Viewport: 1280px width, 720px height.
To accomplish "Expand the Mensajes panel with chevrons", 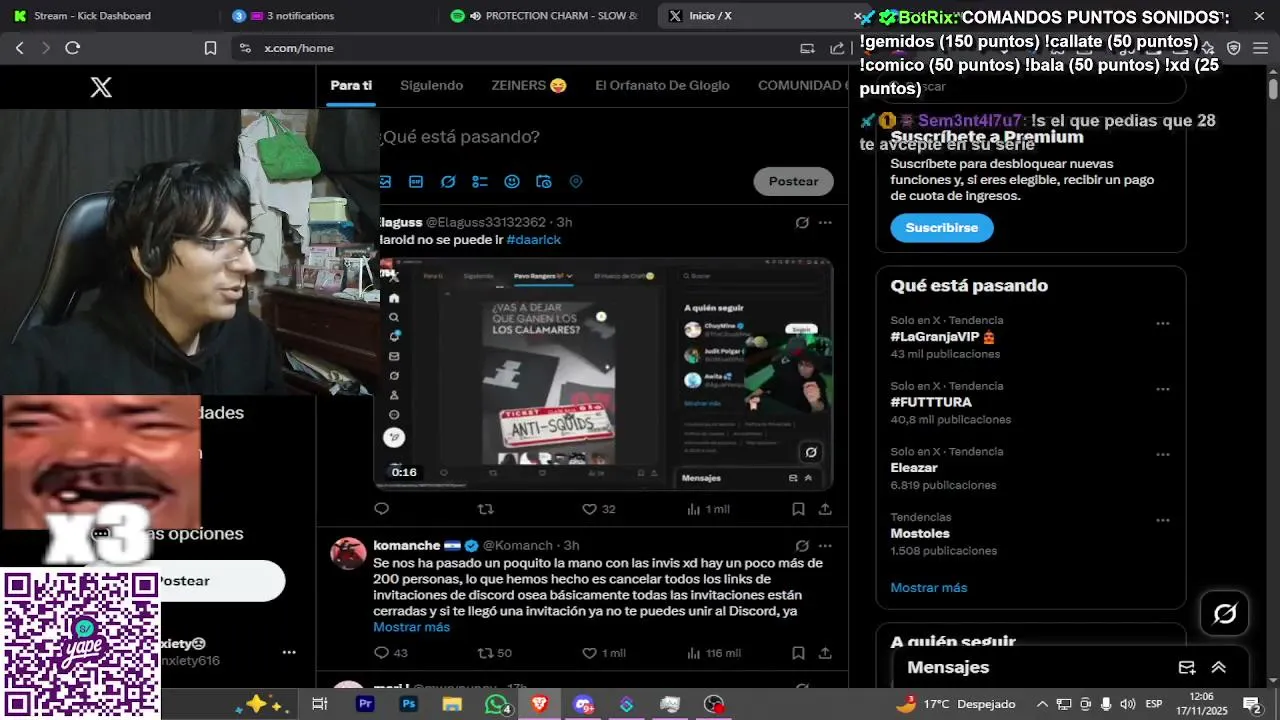I will 1219,668.
